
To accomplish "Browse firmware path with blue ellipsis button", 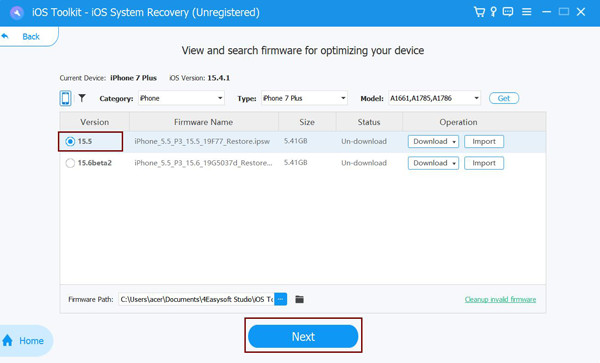I will [x=280, y=299].
